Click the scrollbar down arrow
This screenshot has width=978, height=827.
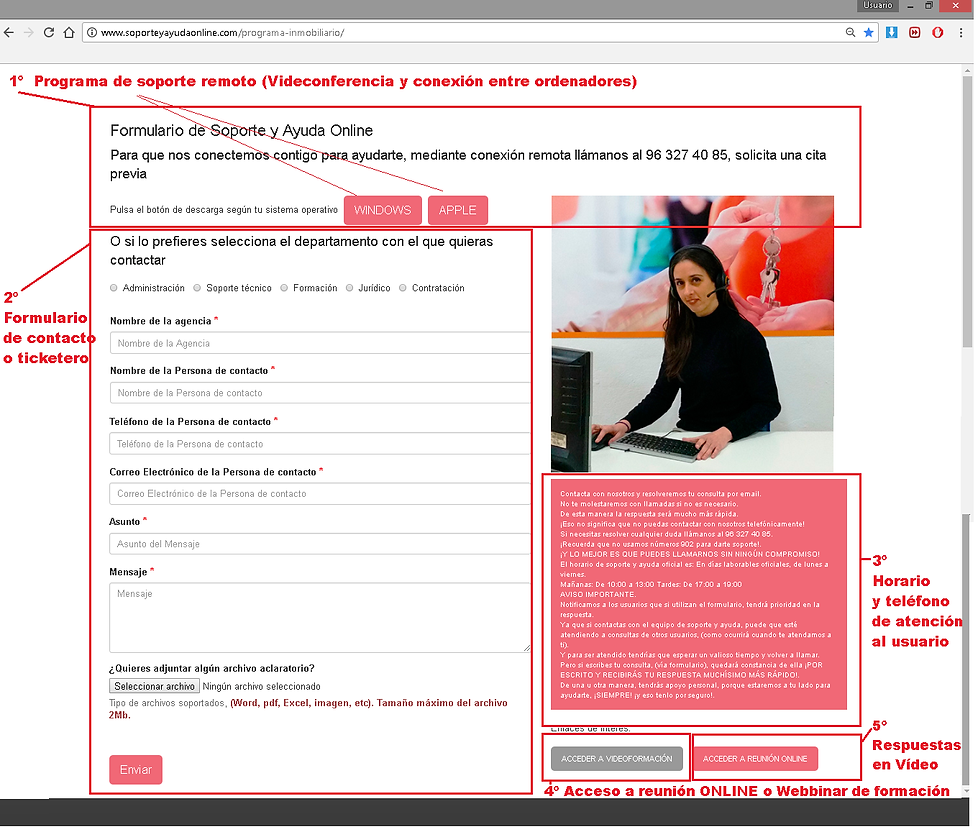[x=967, y=791]
